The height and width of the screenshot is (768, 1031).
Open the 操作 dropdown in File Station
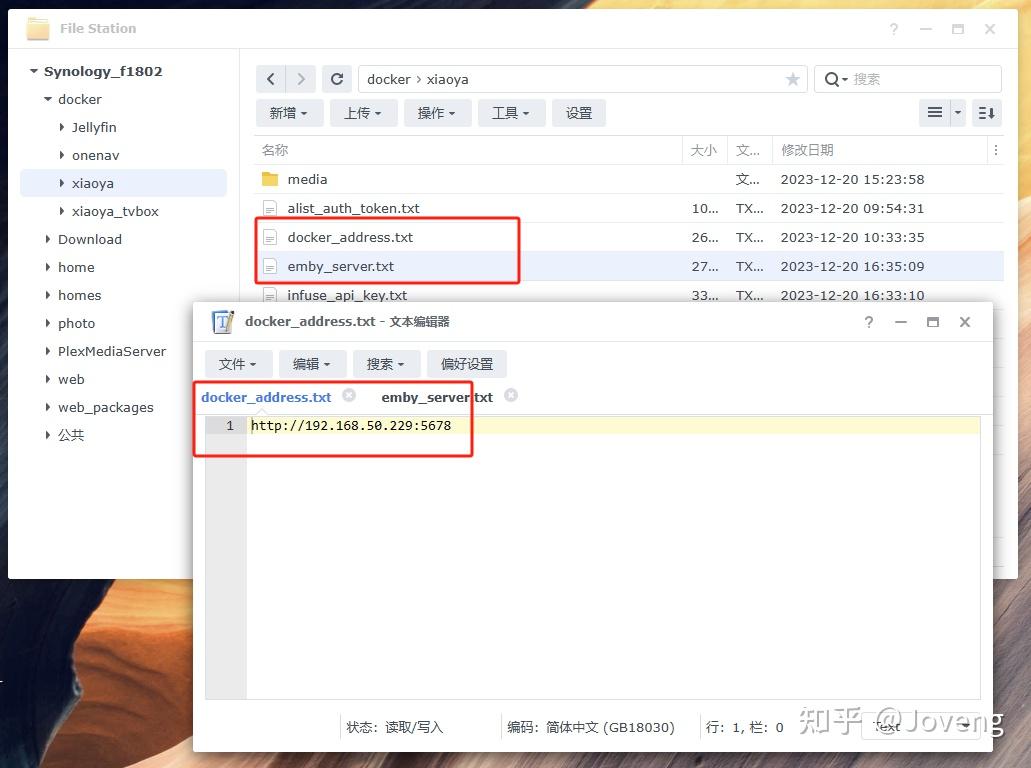pos(437,113)
